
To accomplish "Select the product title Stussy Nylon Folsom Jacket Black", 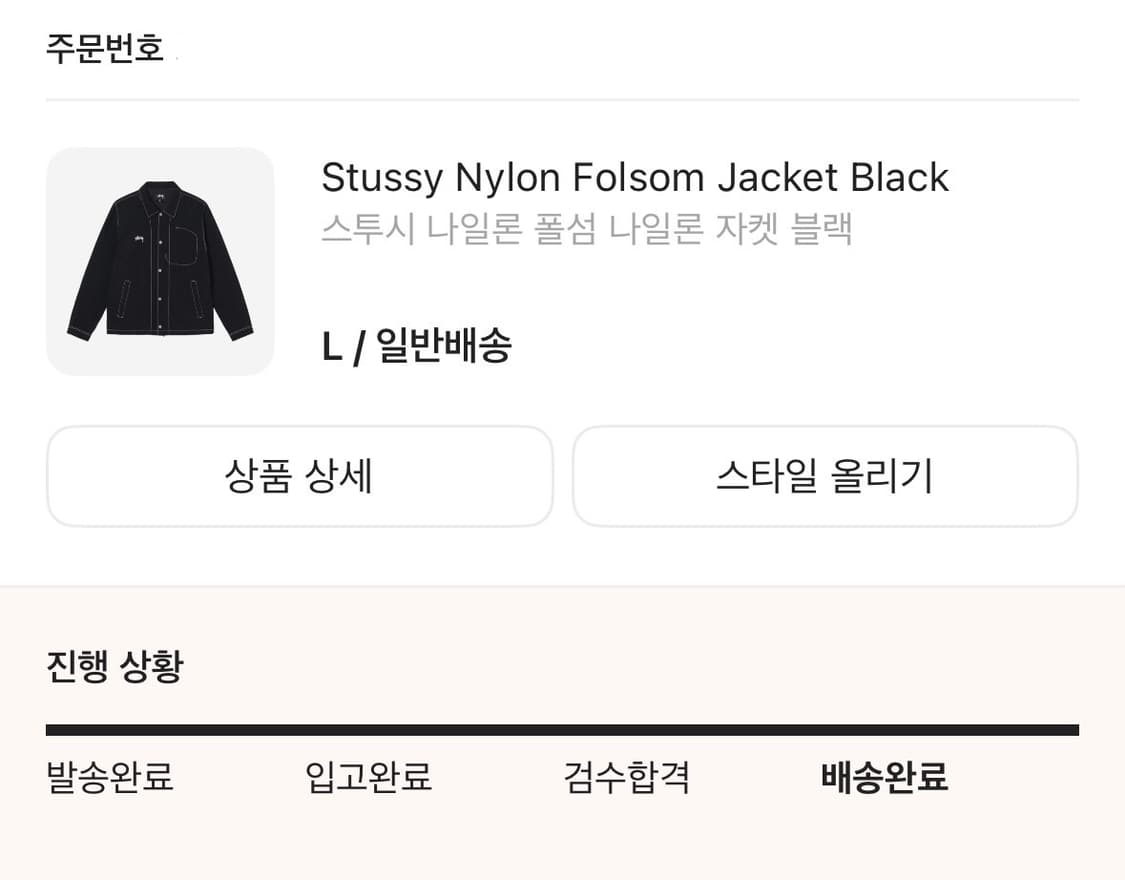I will 634,177.
